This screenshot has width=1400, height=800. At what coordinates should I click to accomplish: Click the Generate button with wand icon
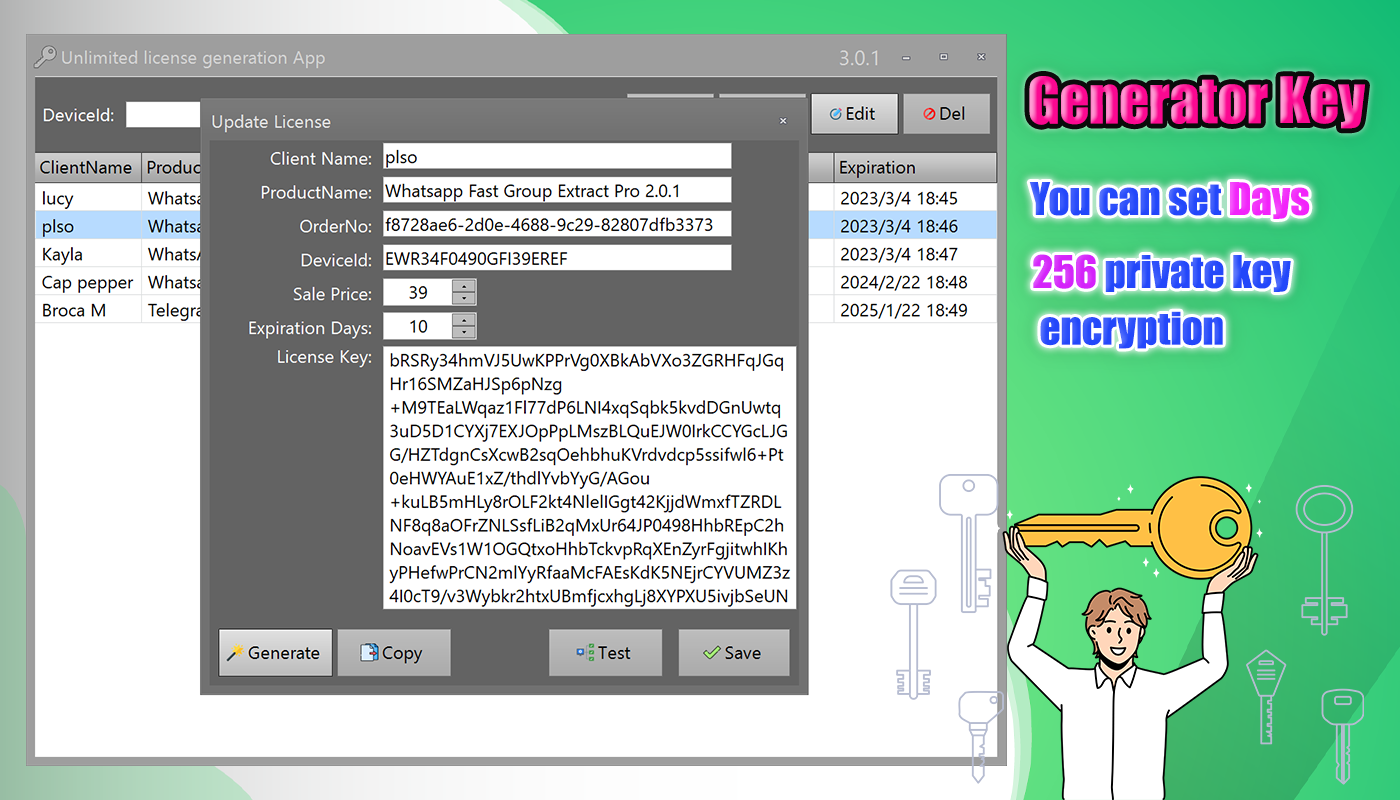276,653
